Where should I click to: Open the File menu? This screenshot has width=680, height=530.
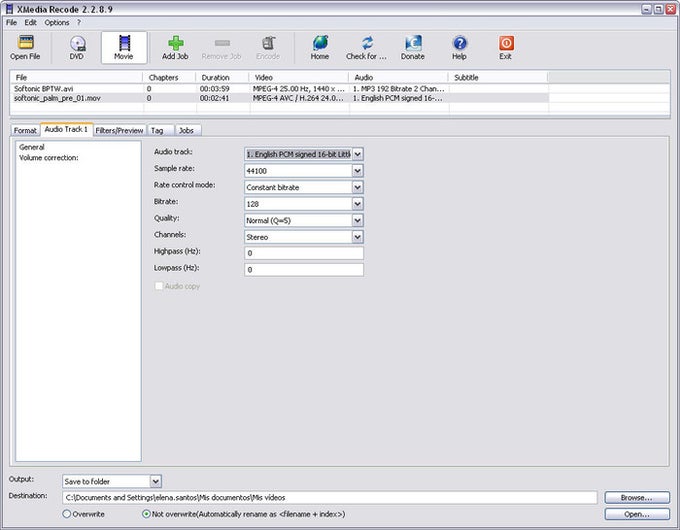[x=11, y=23]
